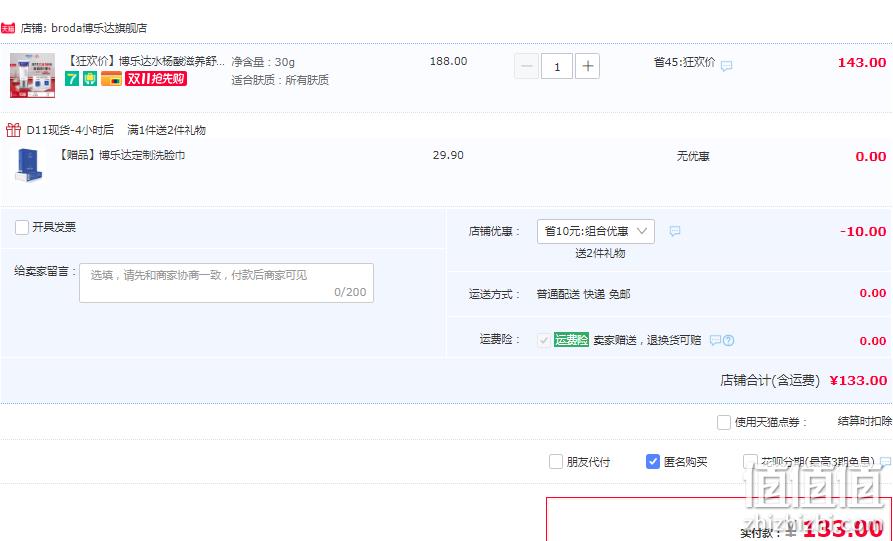Click the comment bubble icon beside 退换货可赔
The width and height of the screenshot is (893, 541).
point(715,341)
